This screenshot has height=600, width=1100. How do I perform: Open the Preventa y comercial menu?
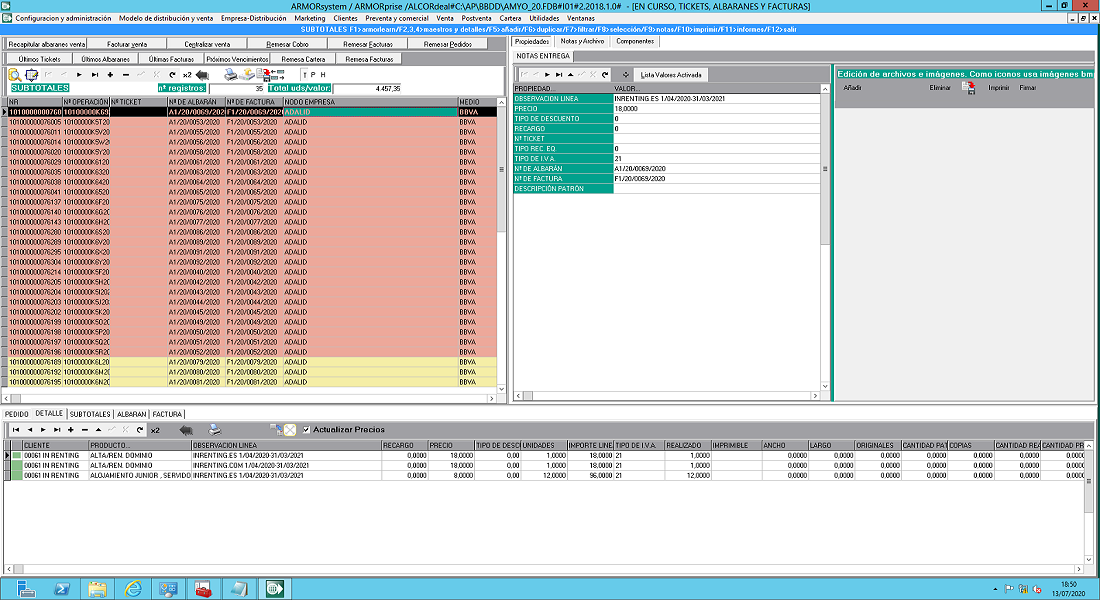pyautogui.click(x=398, y=19)
